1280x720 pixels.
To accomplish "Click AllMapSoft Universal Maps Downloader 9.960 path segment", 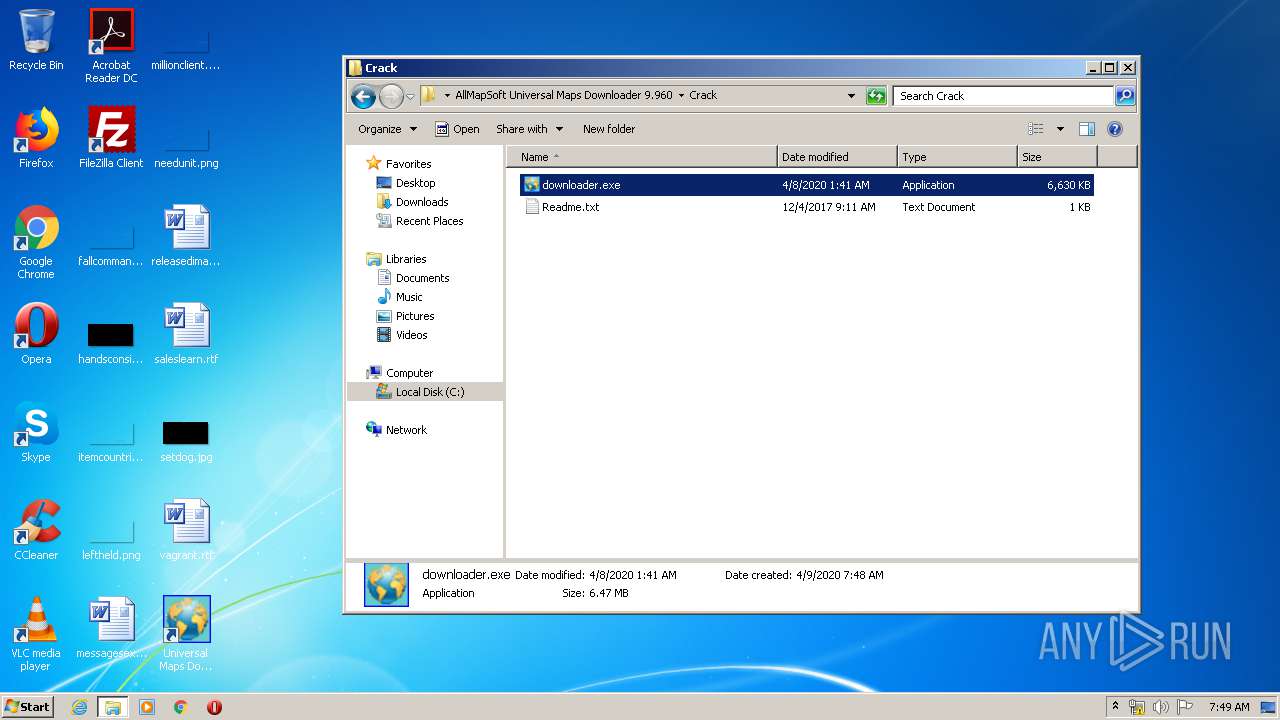I will pyautogui.click(x=563, y=96).
